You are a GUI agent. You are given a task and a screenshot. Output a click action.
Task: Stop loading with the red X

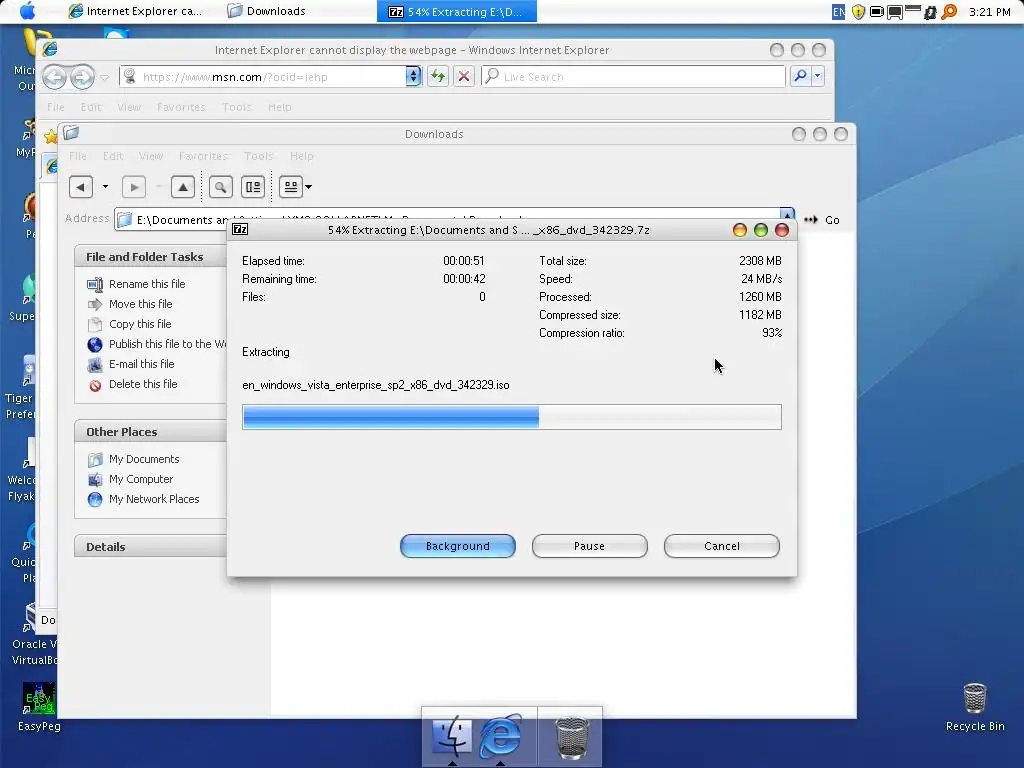[x=464, y=76]
